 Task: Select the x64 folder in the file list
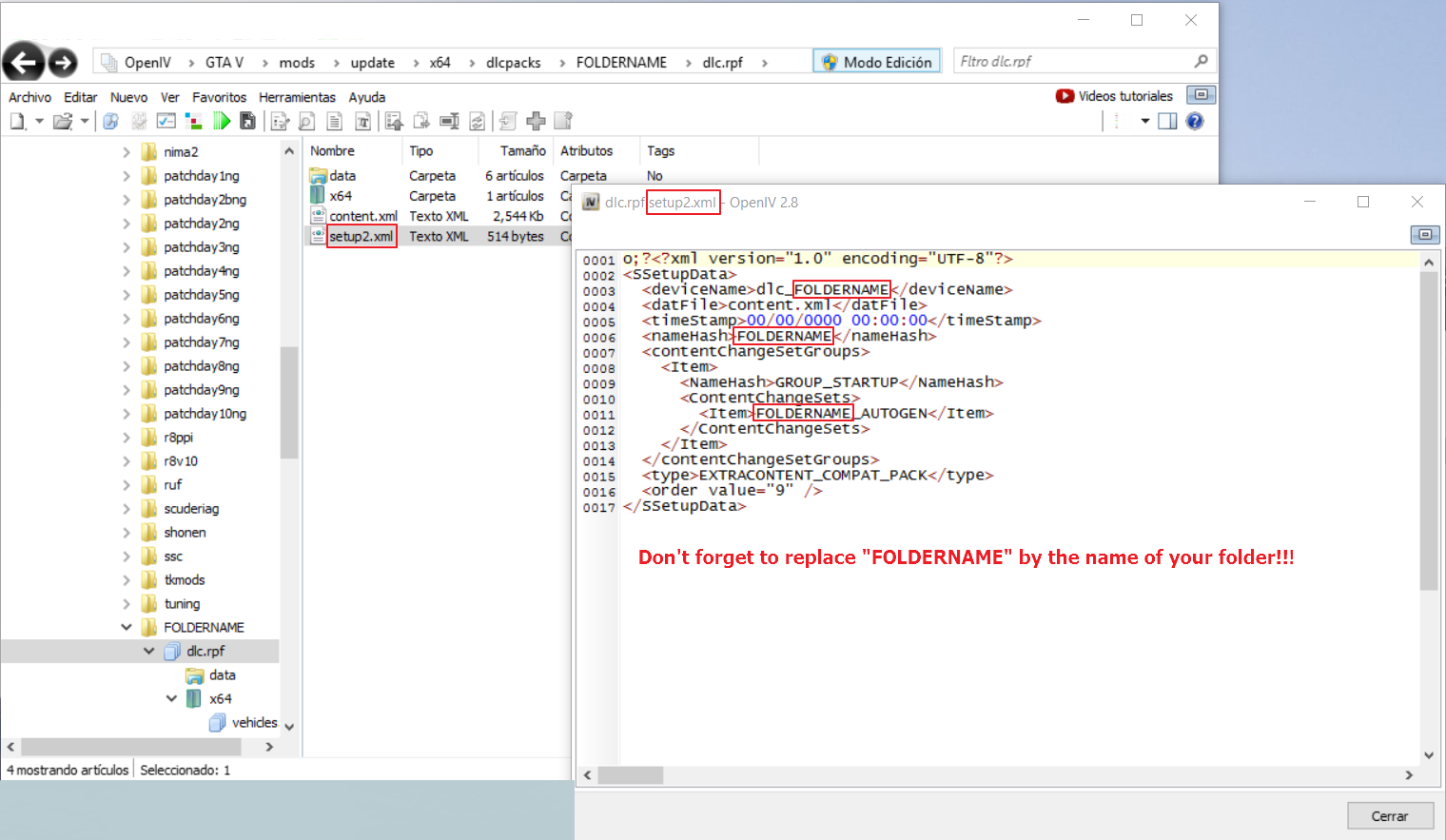tap(331, 196)
